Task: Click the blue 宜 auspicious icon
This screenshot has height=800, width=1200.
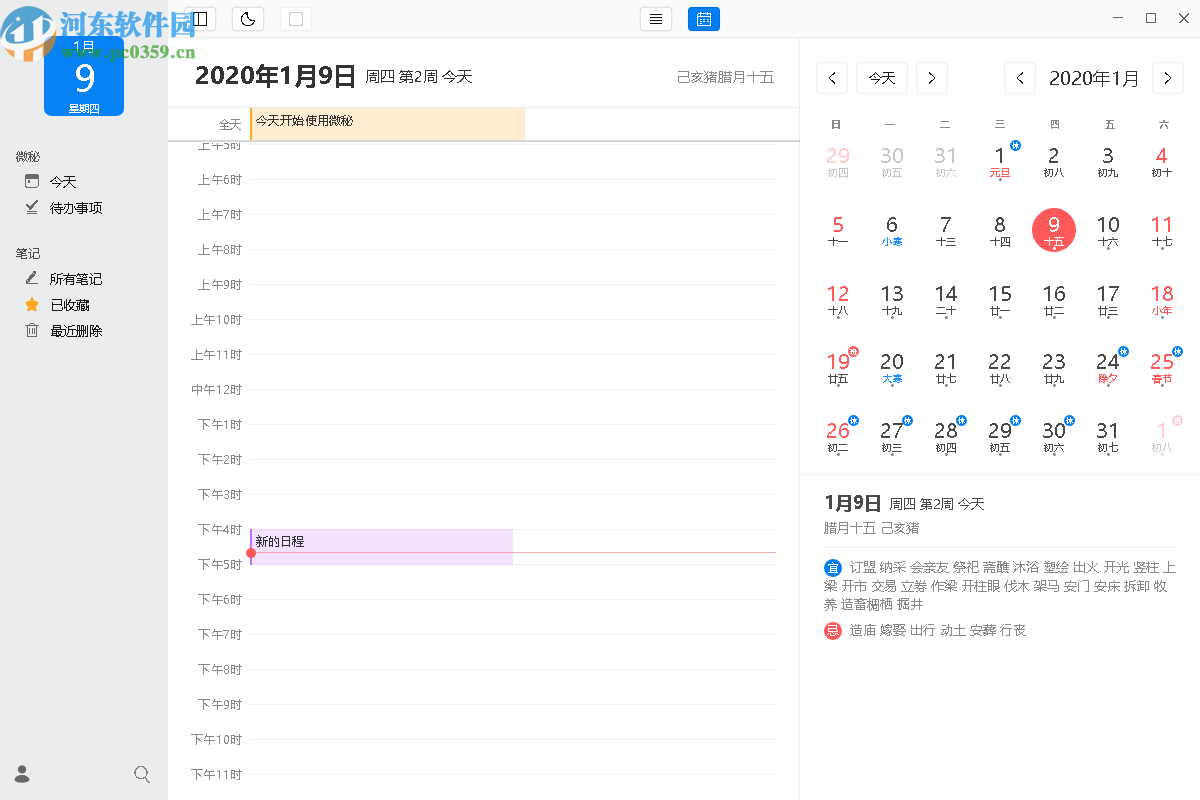Action: click(833, 568)
